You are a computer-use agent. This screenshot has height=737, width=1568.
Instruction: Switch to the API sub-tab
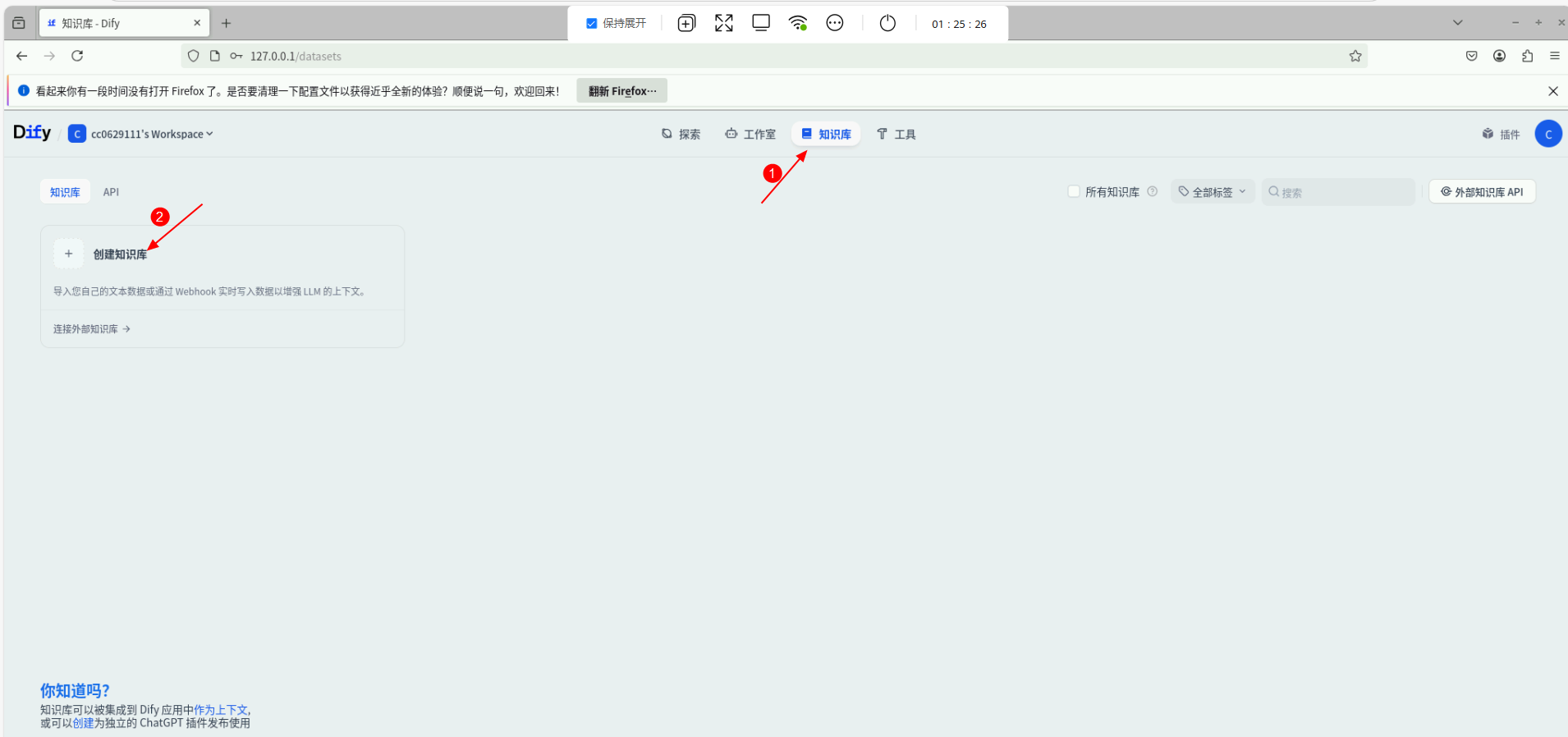click(111, 192)
